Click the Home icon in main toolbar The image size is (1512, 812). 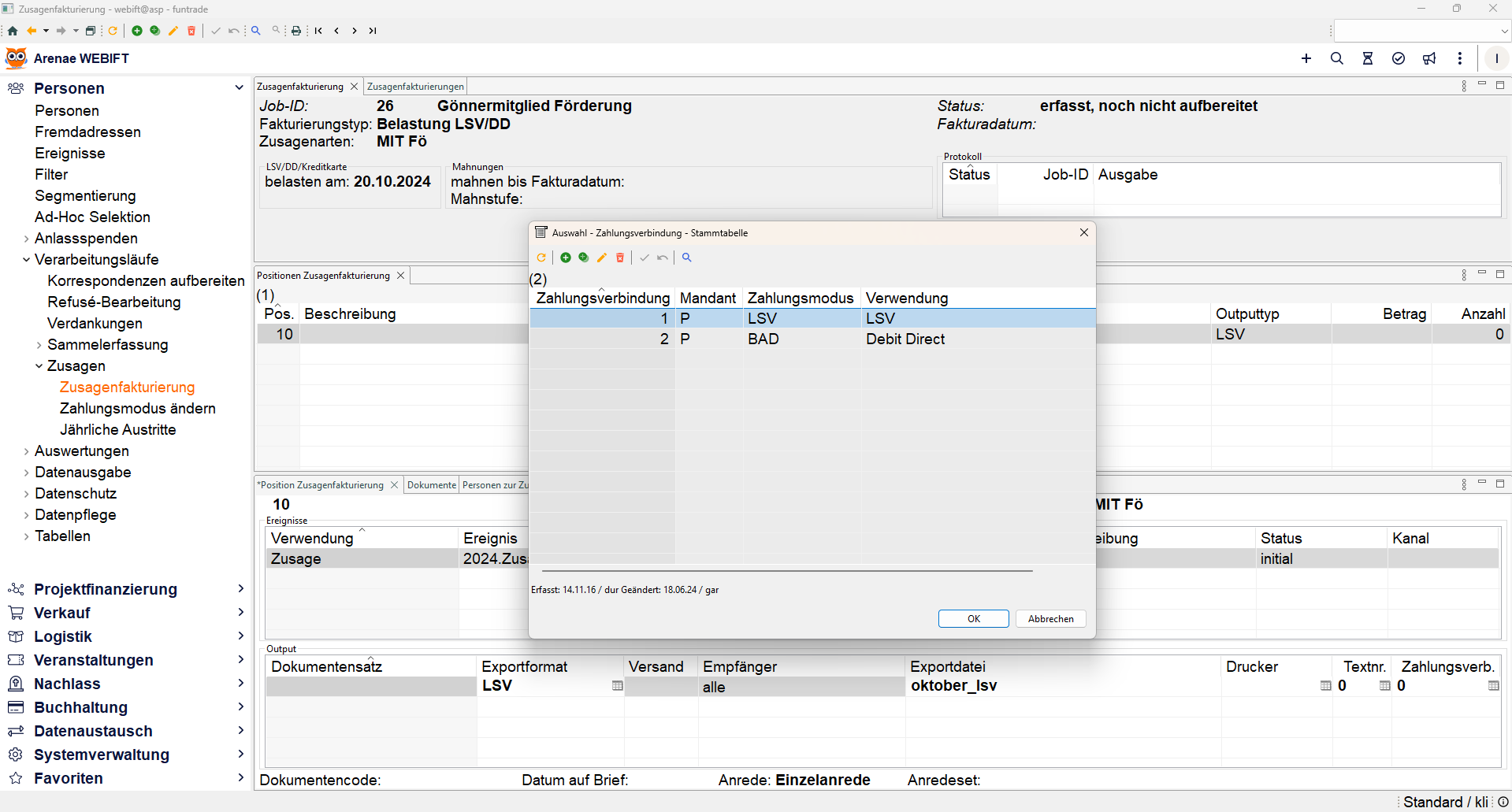pos(13,31)
